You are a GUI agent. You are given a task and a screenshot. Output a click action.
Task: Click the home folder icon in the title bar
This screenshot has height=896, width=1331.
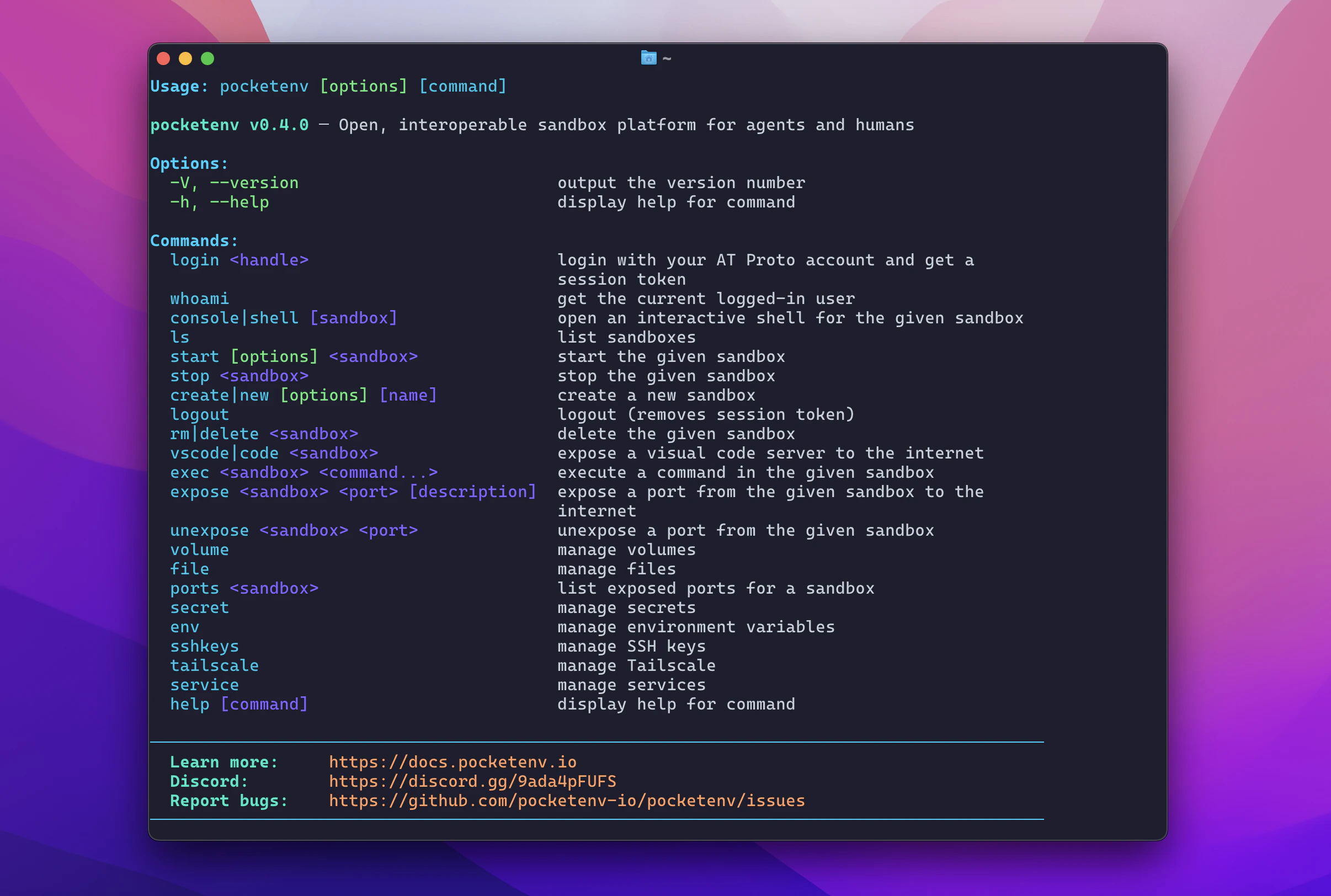point(648,58)
